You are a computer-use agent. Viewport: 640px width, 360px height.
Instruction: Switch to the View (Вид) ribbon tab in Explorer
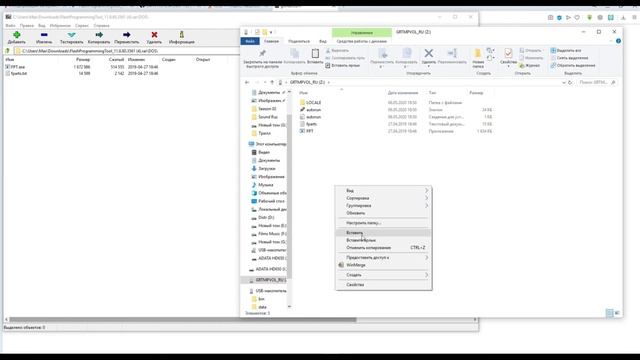(x=322, y=41)
